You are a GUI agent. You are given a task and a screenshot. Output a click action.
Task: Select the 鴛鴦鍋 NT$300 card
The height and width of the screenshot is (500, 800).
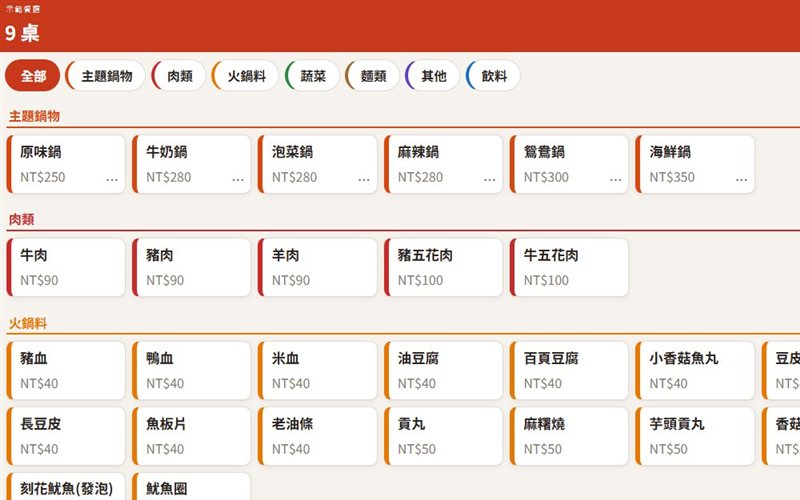(569, 164)
